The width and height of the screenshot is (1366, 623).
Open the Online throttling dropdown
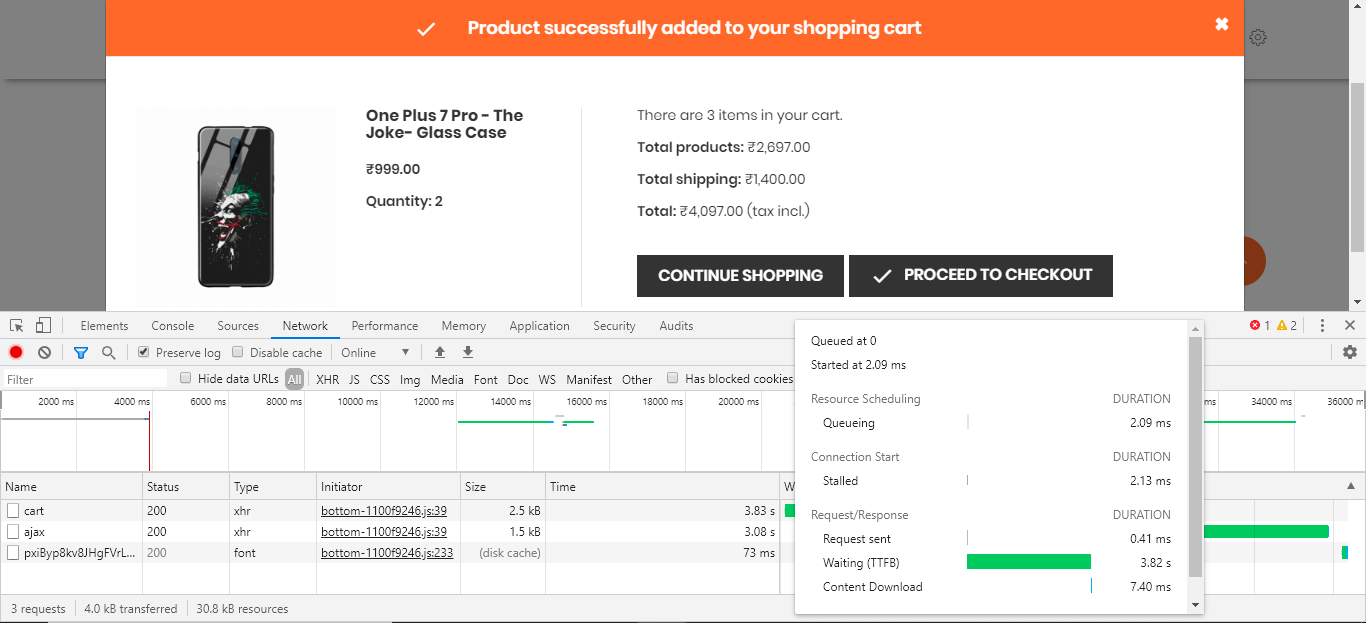pyautogui.click(x=375, y=352)
